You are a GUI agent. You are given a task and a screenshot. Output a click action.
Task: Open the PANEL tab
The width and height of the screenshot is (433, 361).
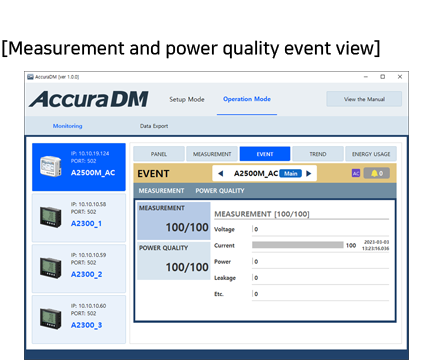click(x=159, y=154)
